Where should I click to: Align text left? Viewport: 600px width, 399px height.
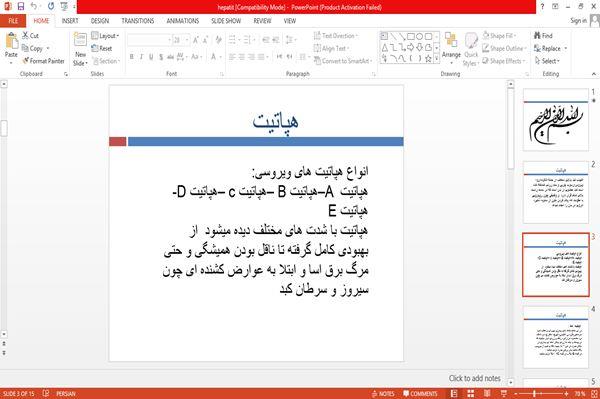pyautogui.click(x=232, y=57)
